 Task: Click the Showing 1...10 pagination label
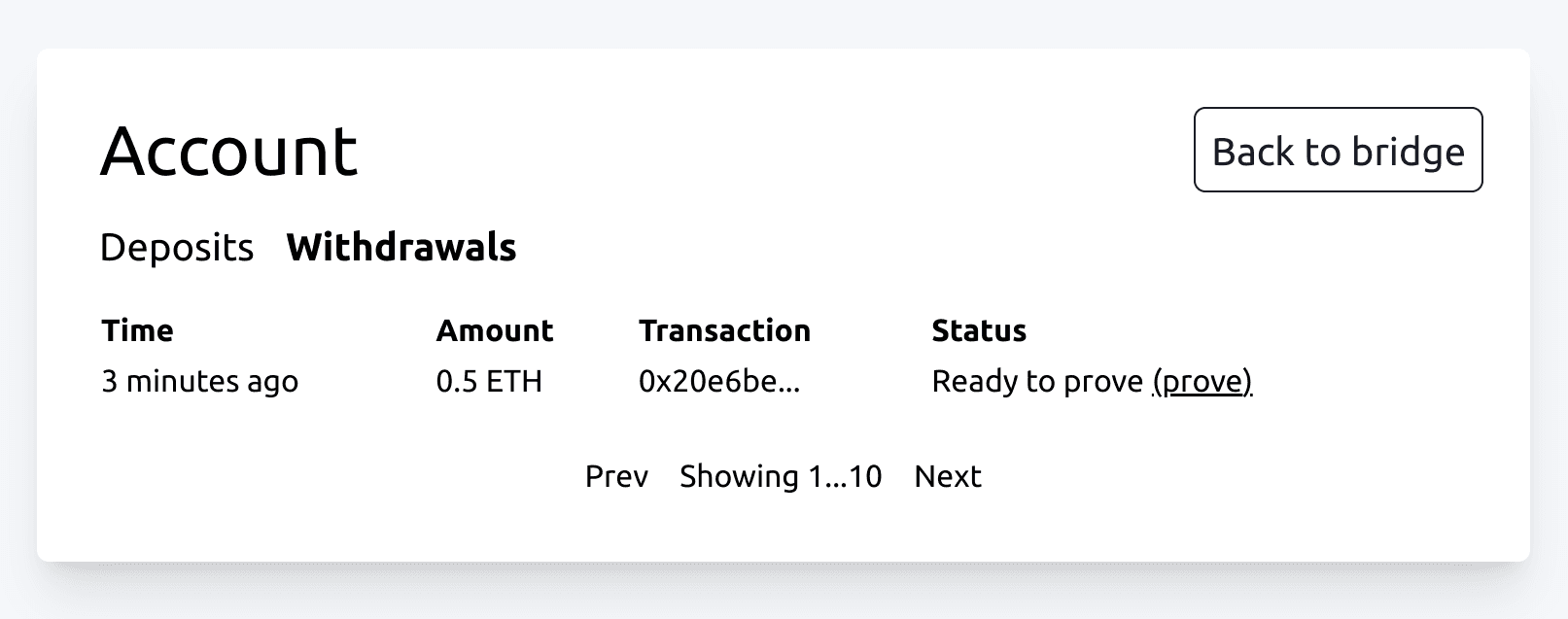coord(781,476)
